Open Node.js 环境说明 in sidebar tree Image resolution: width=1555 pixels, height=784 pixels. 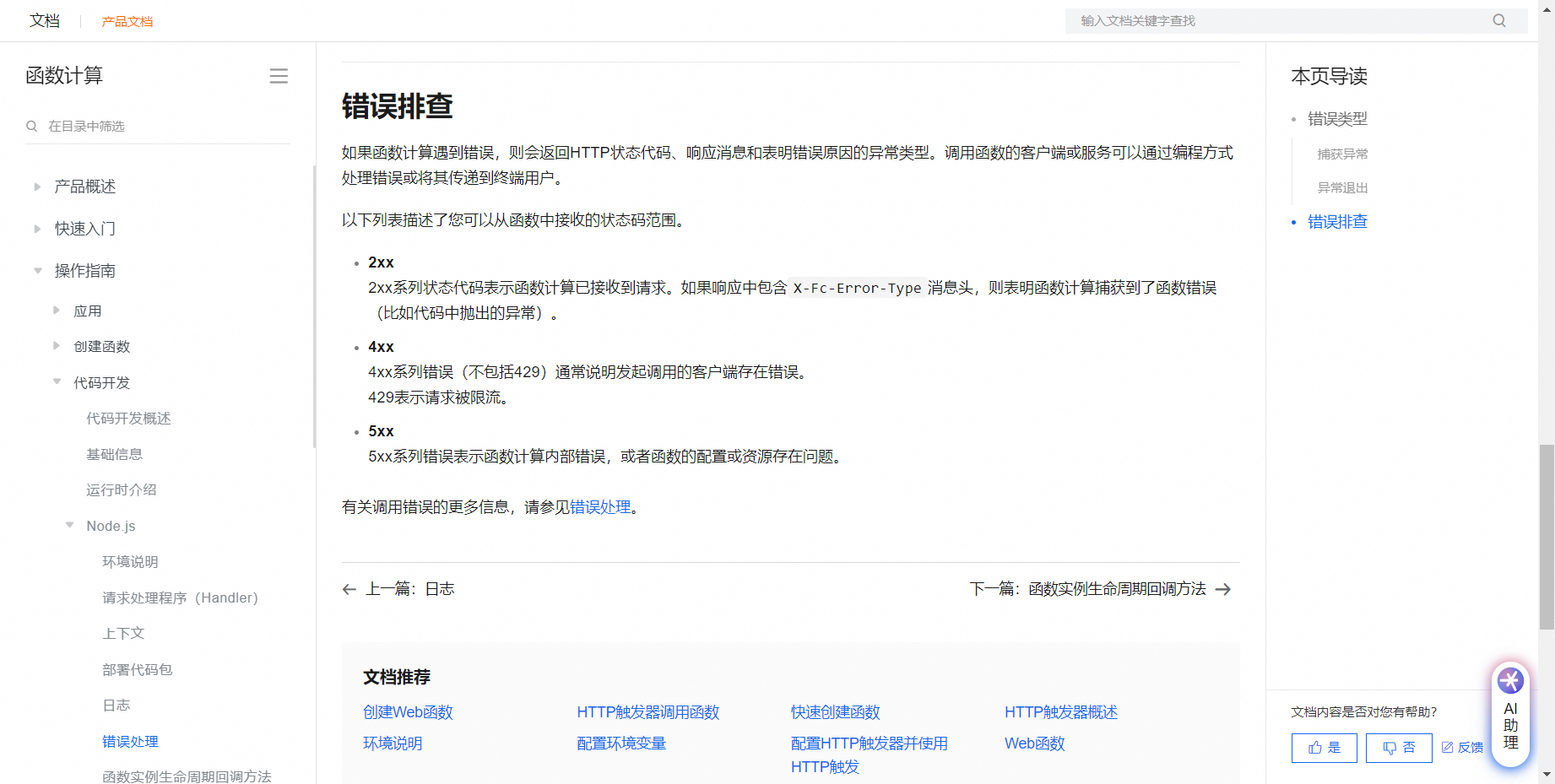coord(130,562)
